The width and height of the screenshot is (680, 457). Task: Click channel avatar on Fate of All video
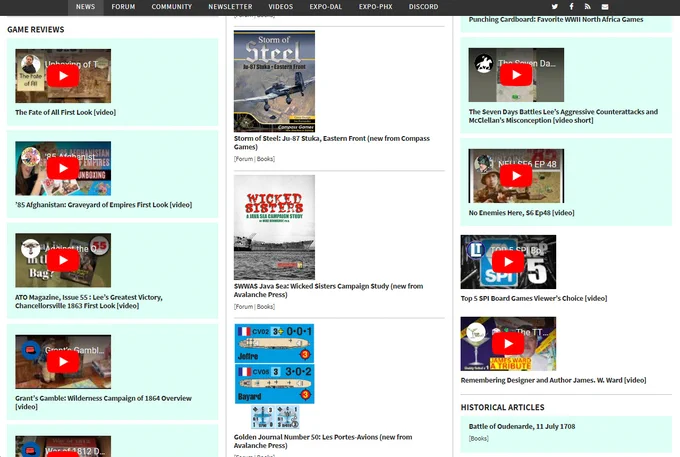(x=30, y=64)
